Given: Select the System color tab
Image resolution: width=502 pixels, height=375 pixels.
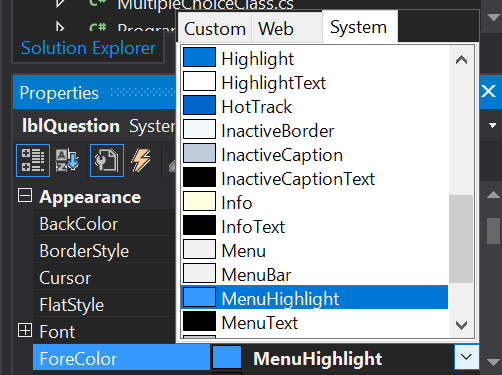Looking at the screenshot, I should 360,26.
